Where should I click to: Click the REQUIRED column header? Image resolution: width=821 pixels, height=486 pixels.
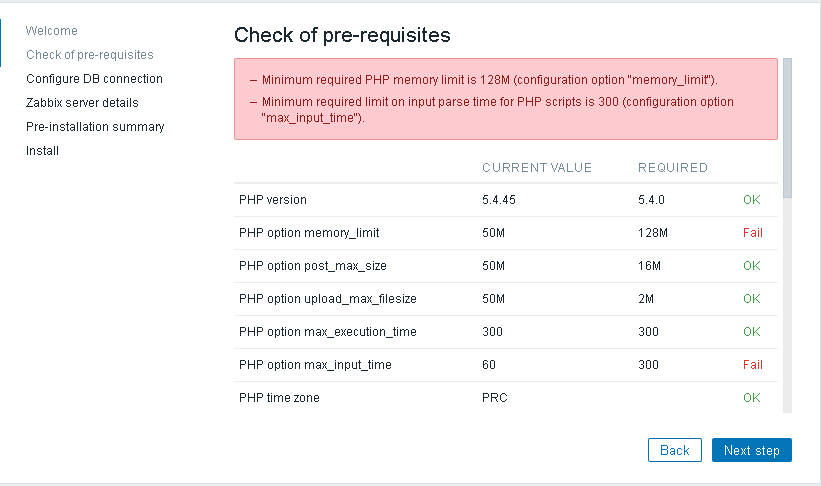(x=673, y=168)
